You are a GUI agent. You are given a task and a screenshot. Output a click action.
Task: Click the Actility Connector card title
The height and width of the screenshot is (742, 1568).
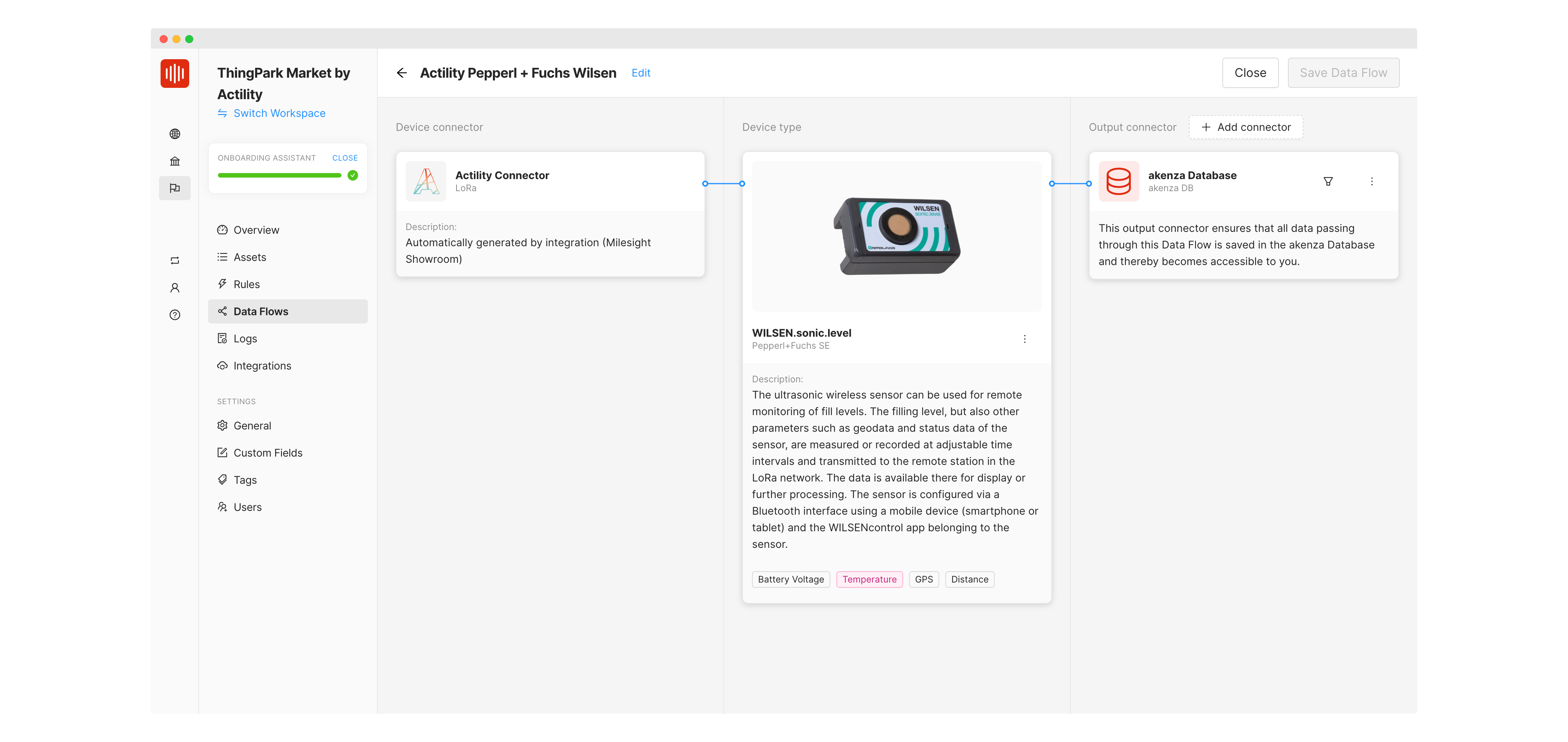(x=502, y=175)
